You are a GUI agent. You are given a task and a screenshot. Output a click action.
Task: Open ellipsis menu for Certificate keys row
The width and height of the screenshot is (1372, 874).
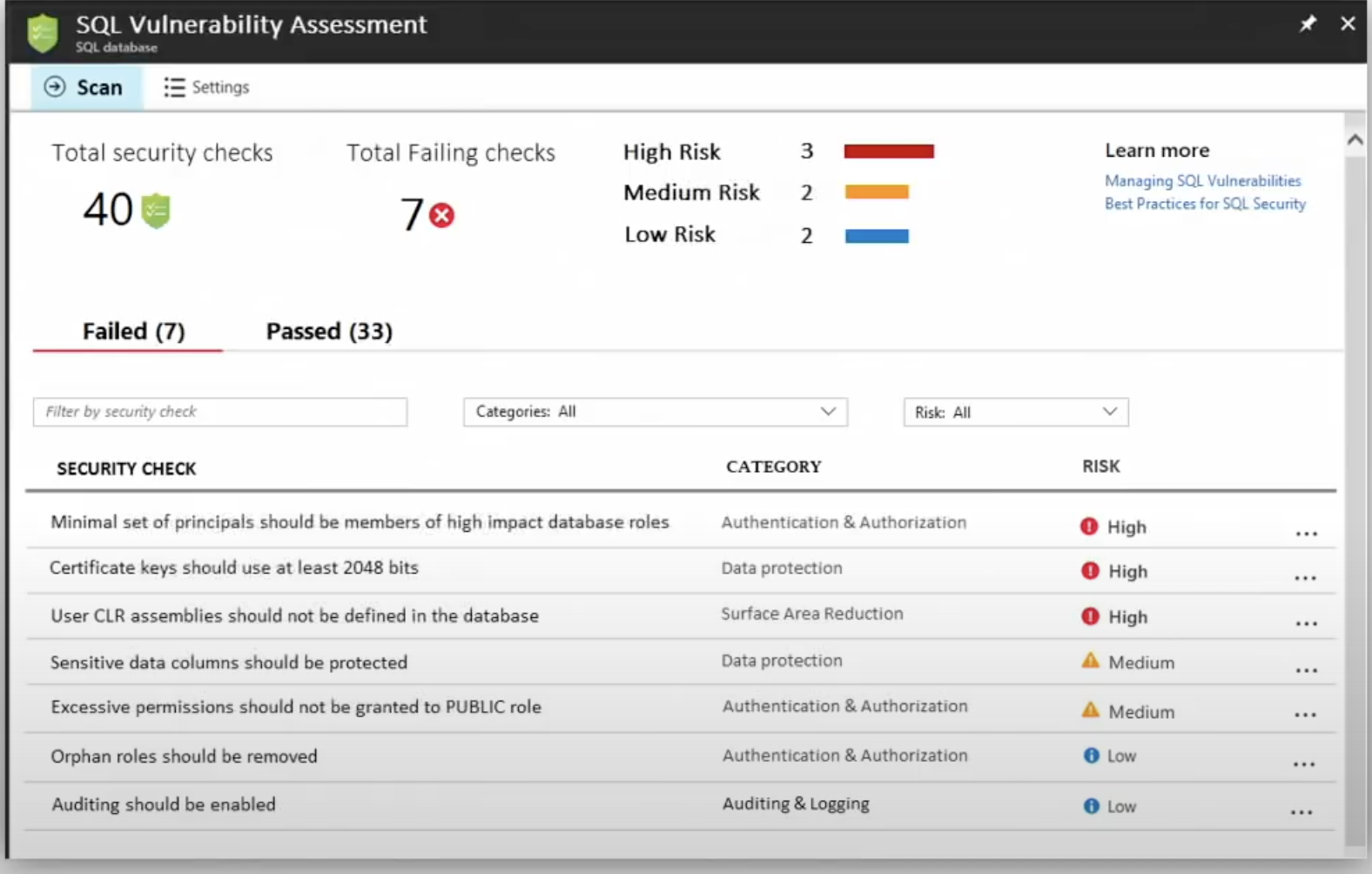tap(1305, 578)
